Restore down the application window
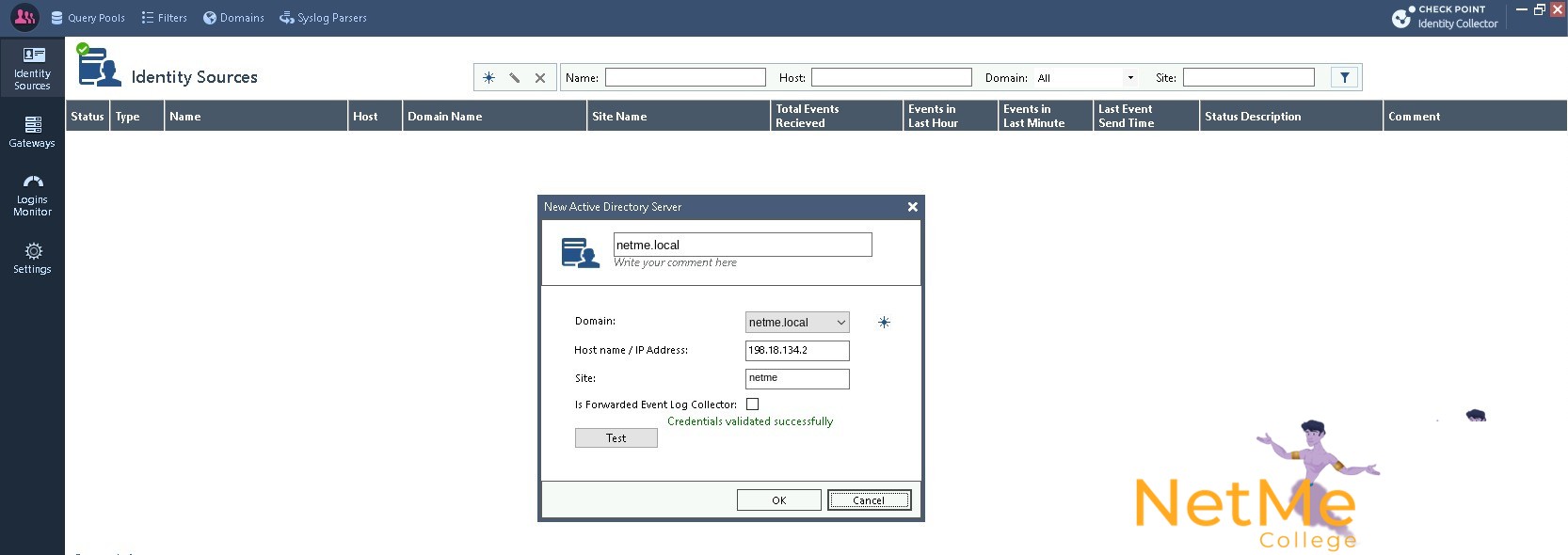The height and width of the screenshot is (555, 1568). pos(1540,9)
